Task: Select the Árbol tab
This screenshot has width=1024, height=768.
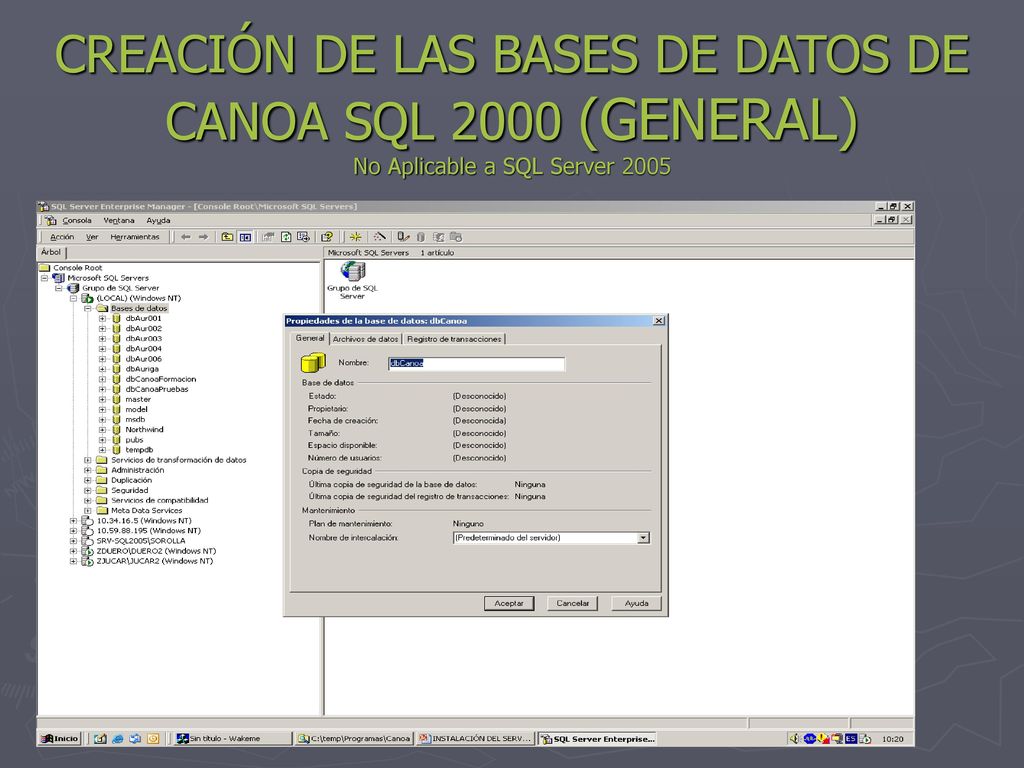Action: click(x=51, y=252)
